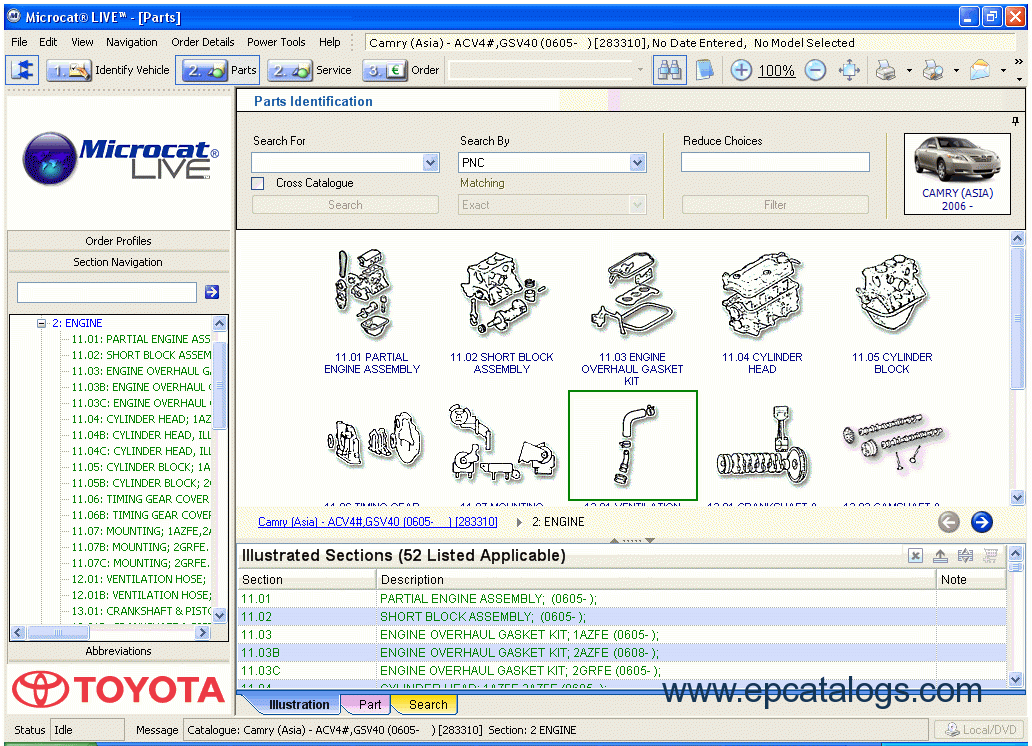The width and height of the screenshot is (1032, 746).
Task: Click the section navigation input field
Action: 107,292
